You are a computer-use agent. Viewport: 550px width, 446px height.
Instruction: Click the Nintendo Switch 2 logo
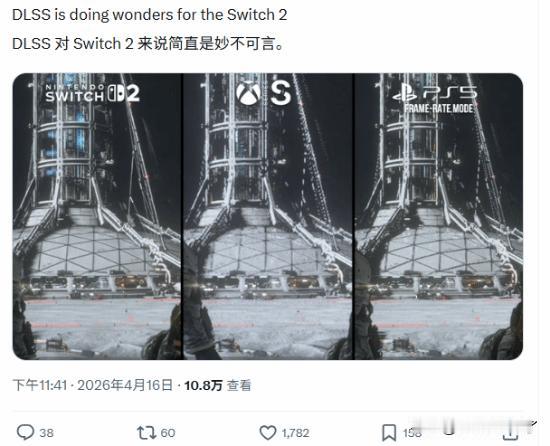pos(93,93)
